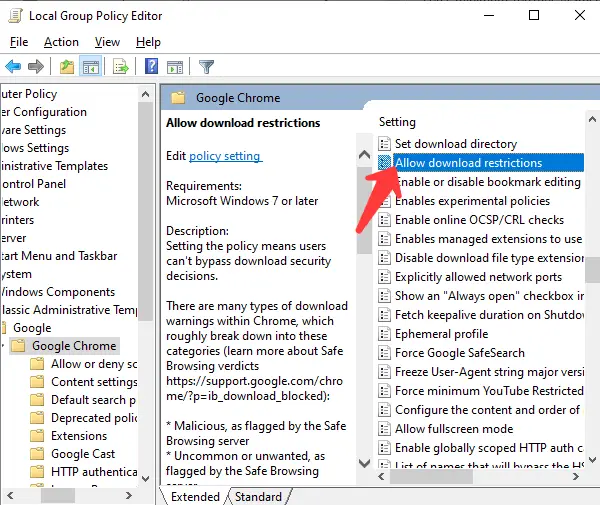Click the Allow fullscreen mode policy icon

click(384, 429)
